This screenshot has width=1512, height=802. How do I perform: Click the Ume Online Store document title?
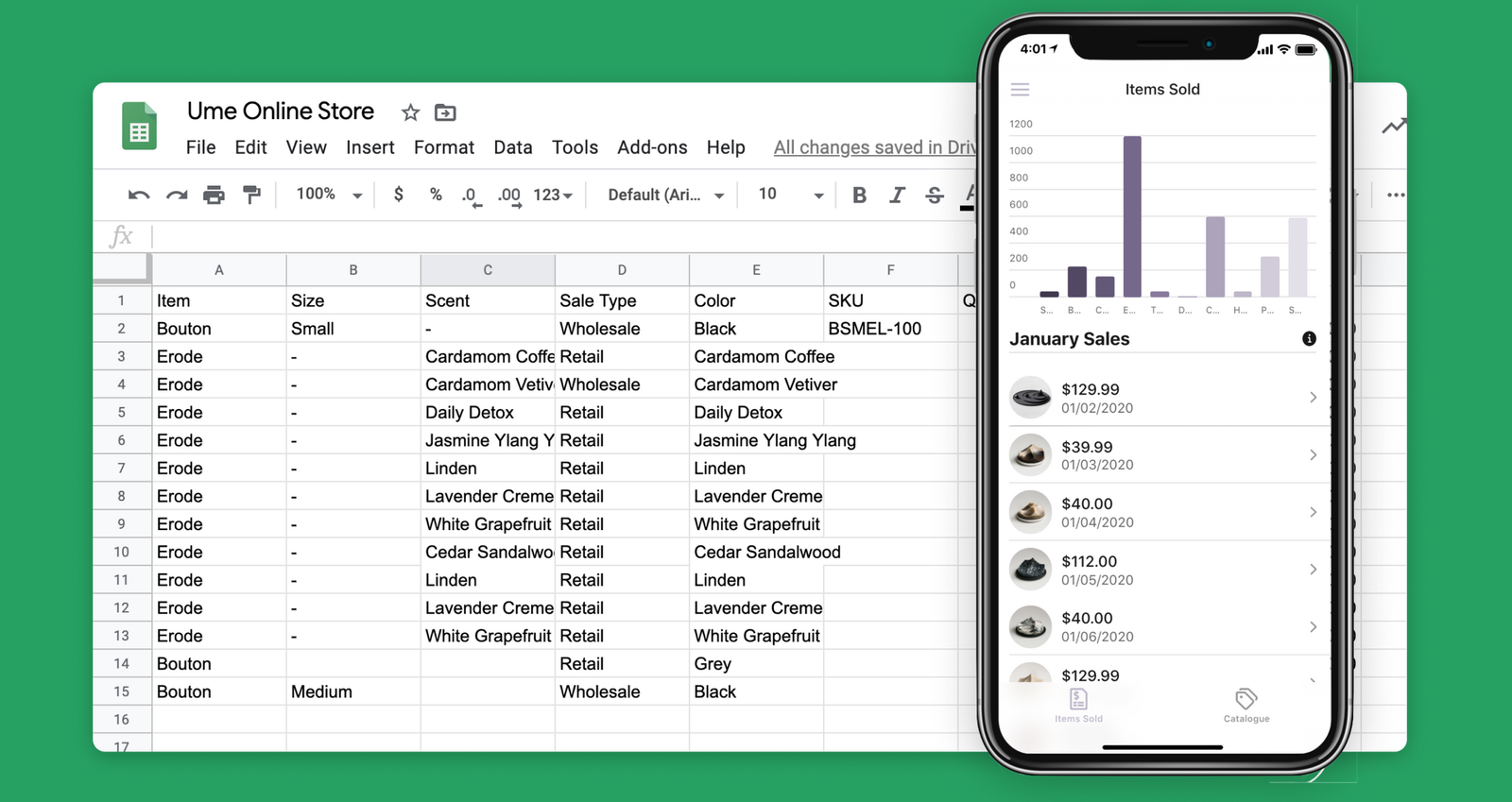[281, 111]
